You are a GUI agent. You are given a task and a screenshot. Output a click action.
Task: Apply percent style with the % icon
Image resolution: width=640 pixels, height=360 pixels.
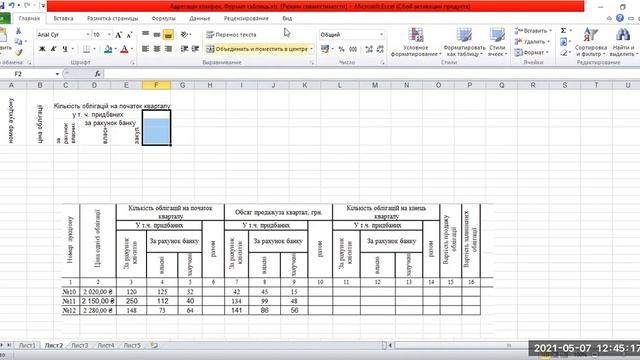coord(341,49)
